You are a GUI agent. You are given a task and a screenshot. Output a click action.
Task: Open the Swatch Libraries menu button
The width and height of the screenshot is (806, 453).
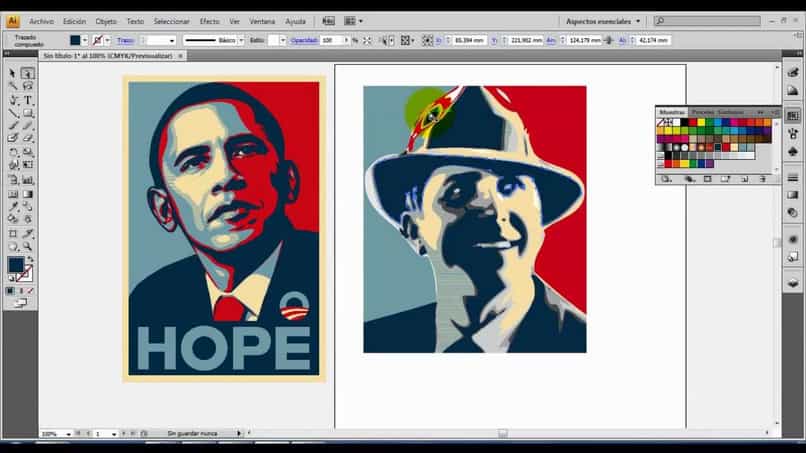(666, 179)
